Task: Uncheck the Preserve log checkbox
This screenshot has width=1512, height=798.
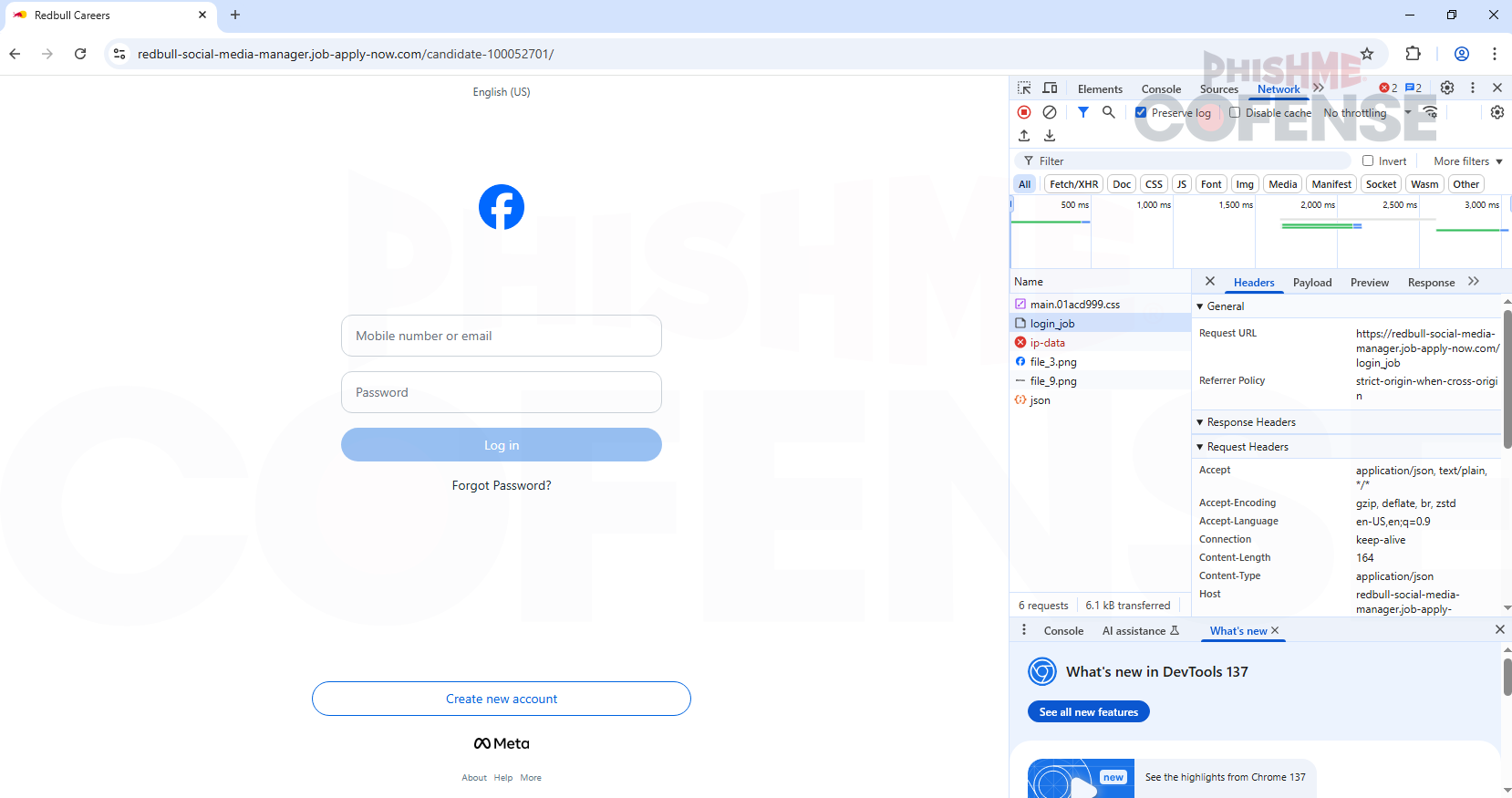Action: (1141, 113)
